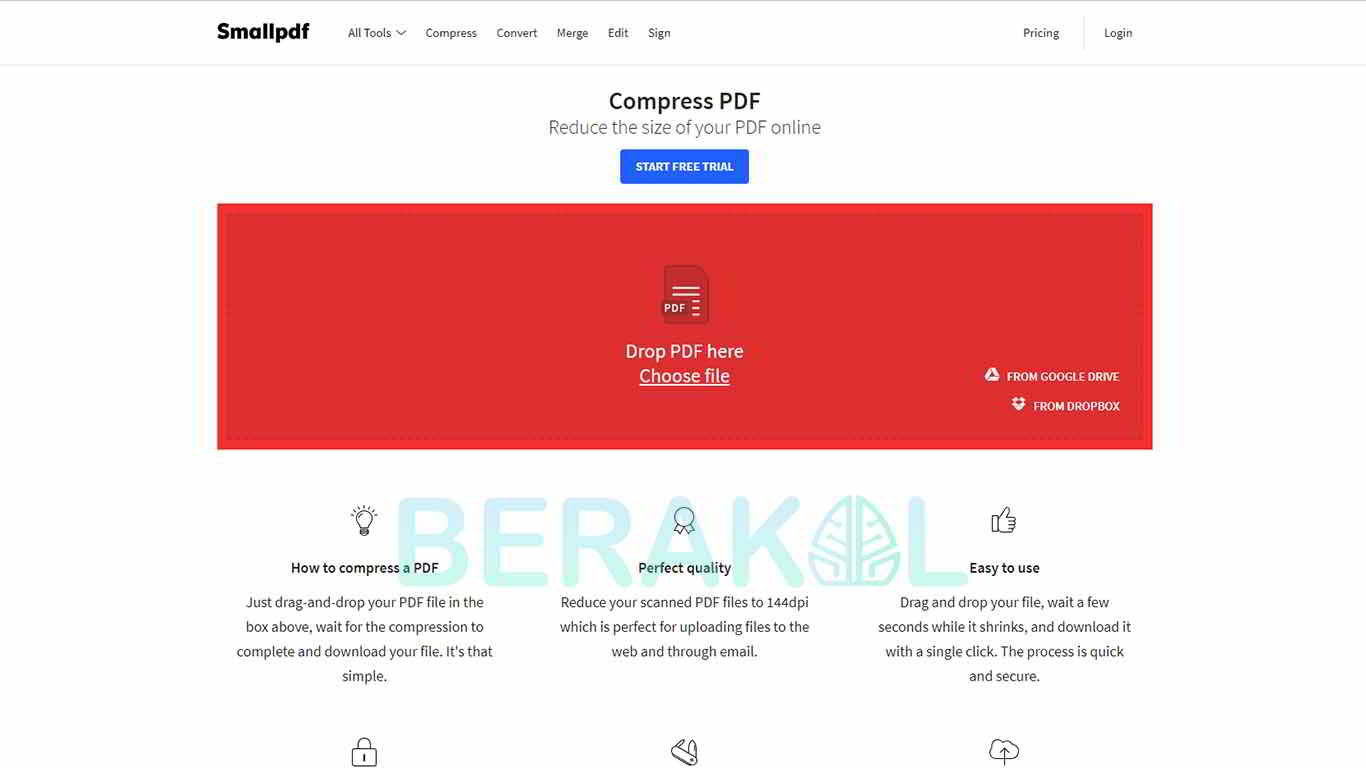Image resolution: width=1366 pixels, height=768 pixels.
Task: Click the Start Free Trial button
Action: click(684, 167)
